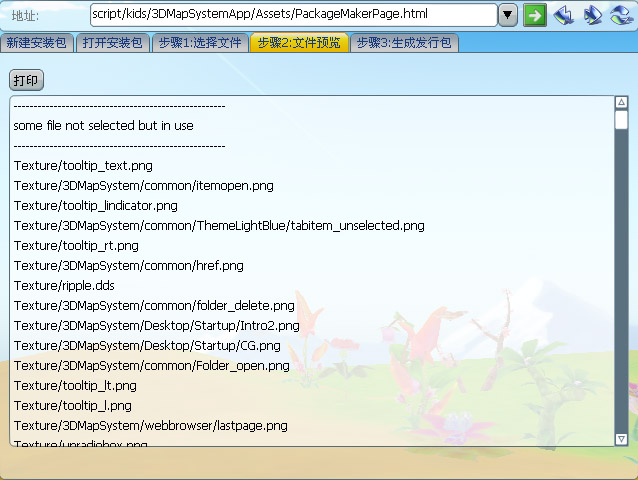Open the address history dropdown
Image resolution: width=638 pixels, height=480 pixels.
508,15
